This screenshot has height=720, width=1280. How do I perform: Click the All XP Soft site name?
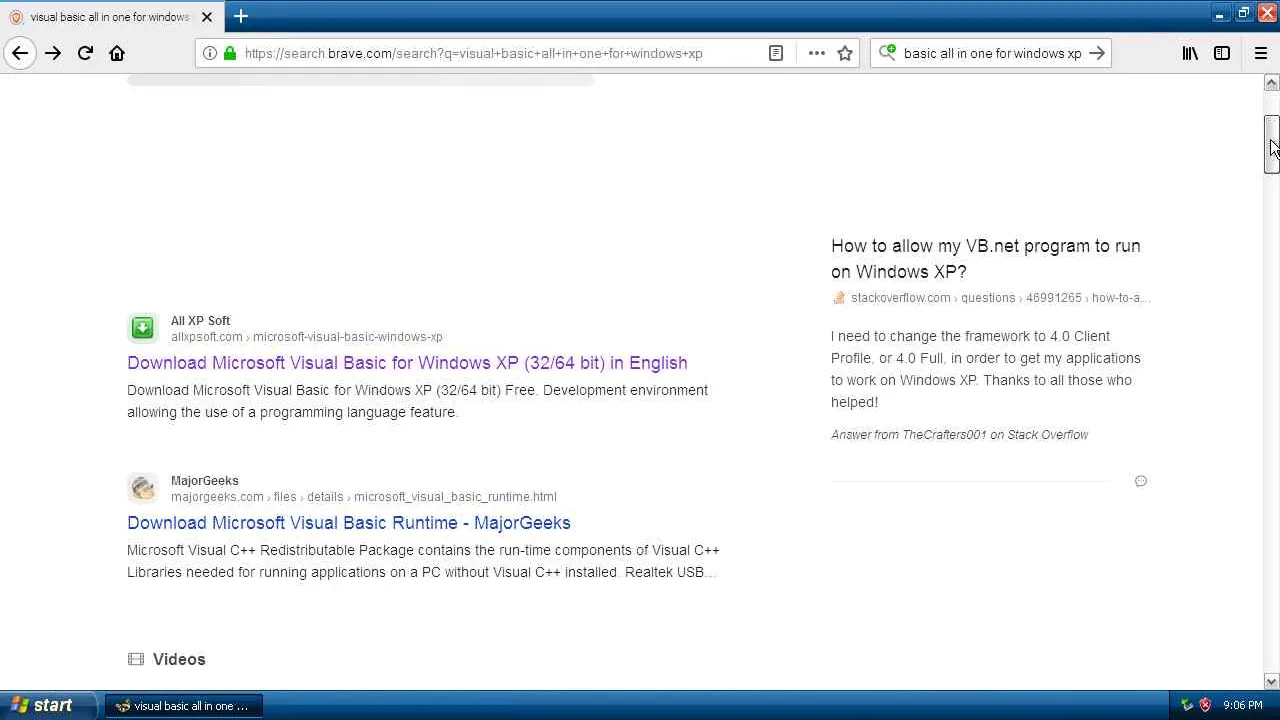(200, 321)
